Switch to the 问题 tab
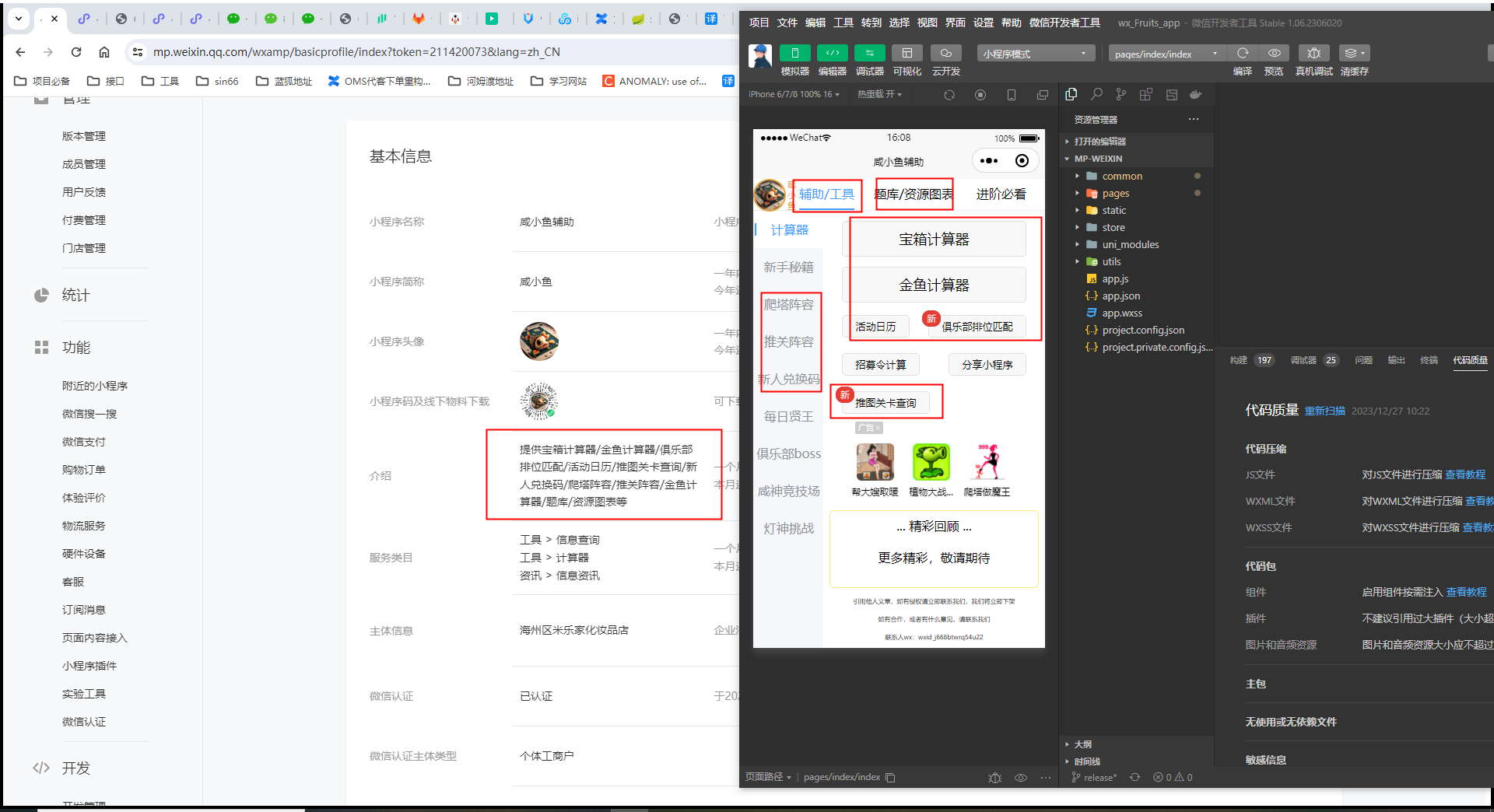Screen dimensions: 1494x812 [1363, 360]
